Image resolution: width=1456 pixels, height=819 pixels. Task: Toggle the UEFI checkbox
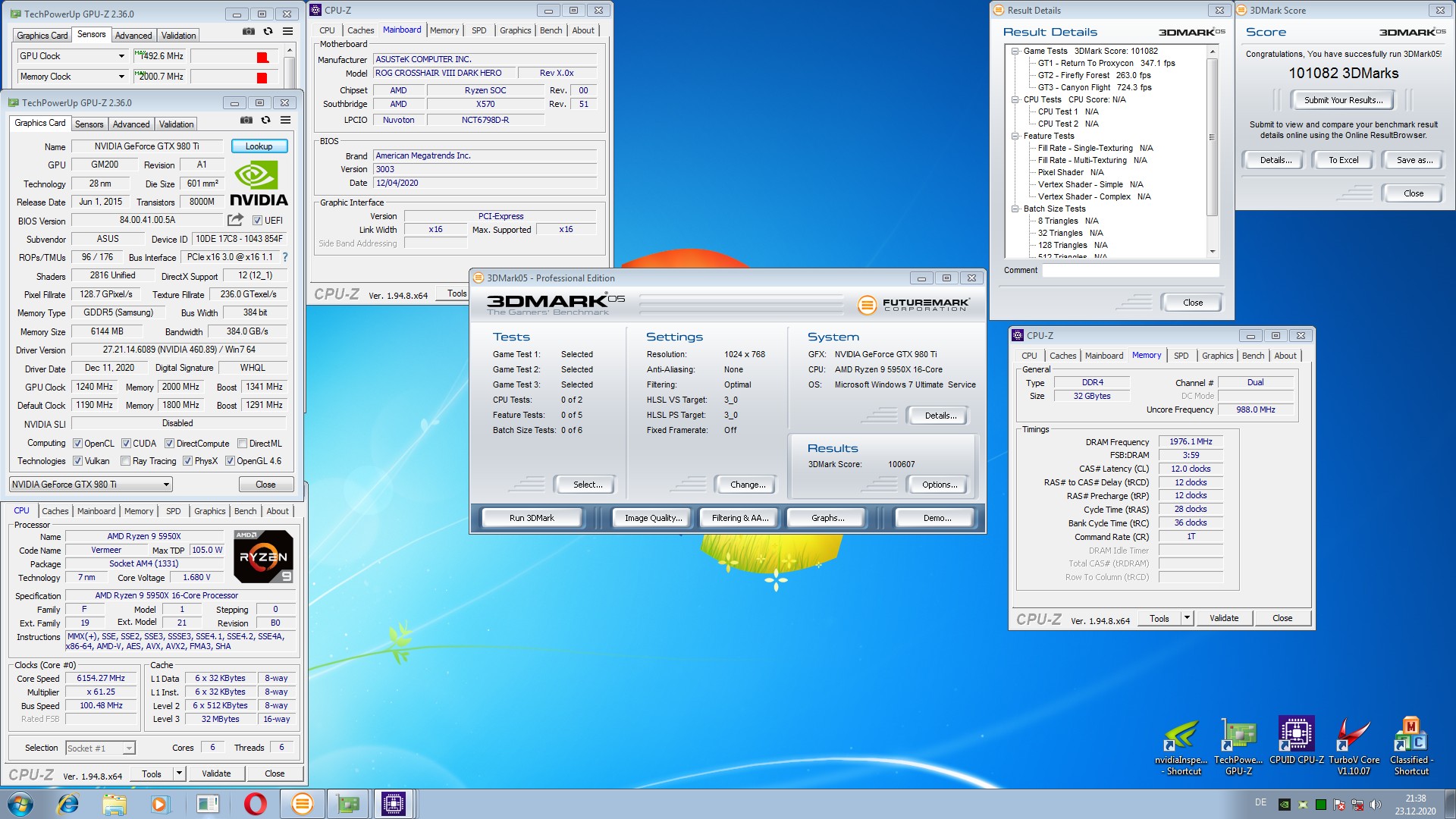(257, 221)
